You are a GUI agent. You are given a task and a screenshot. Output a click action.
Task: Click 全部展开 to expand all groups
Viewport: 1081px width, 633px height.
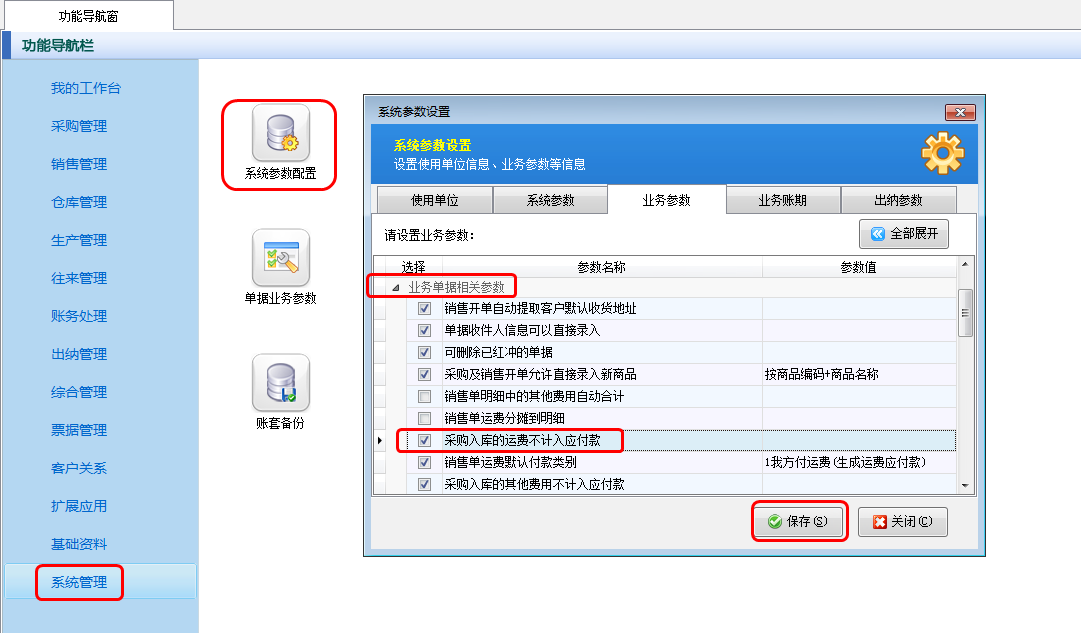pos(903,234)
